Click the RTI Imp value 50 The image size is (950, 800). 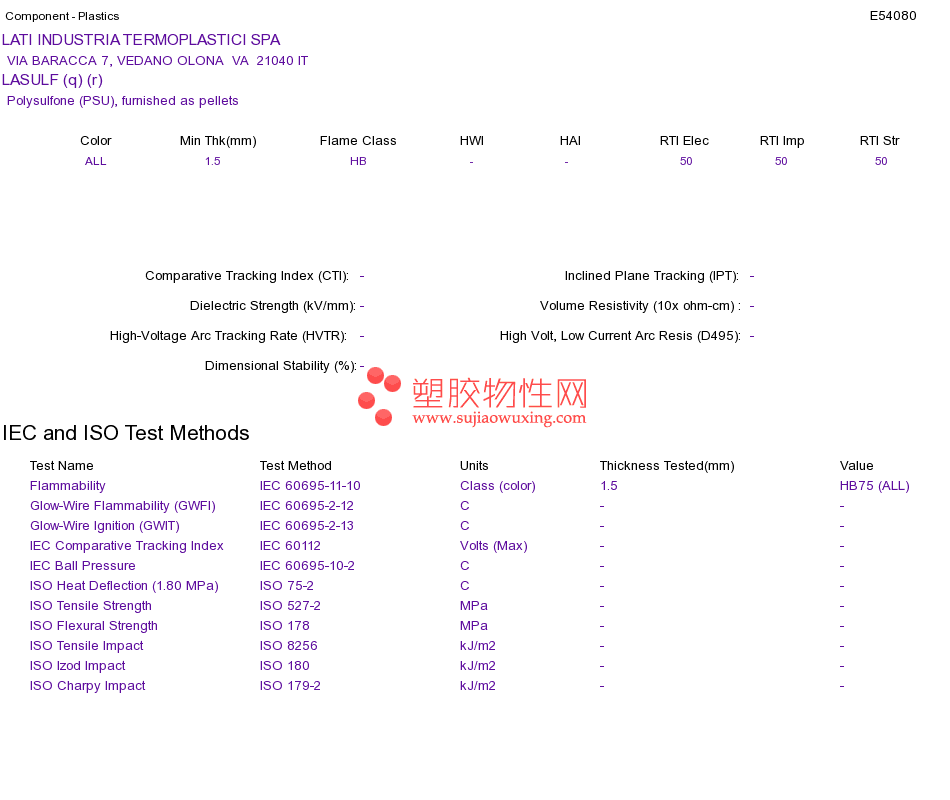click(x=781, y=161)
